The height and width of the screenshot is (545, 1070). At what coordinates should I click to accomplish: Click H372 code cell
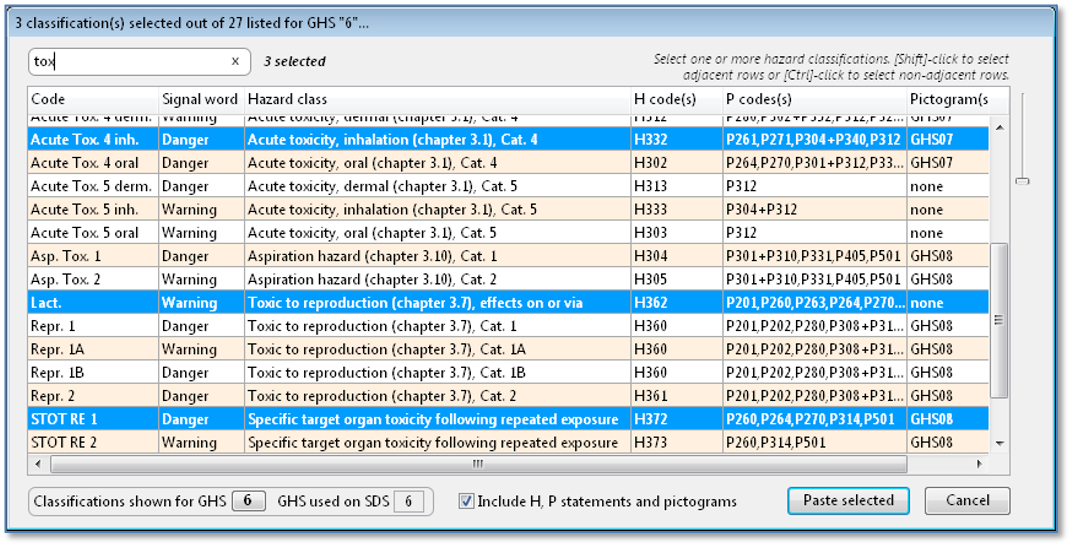676,419
